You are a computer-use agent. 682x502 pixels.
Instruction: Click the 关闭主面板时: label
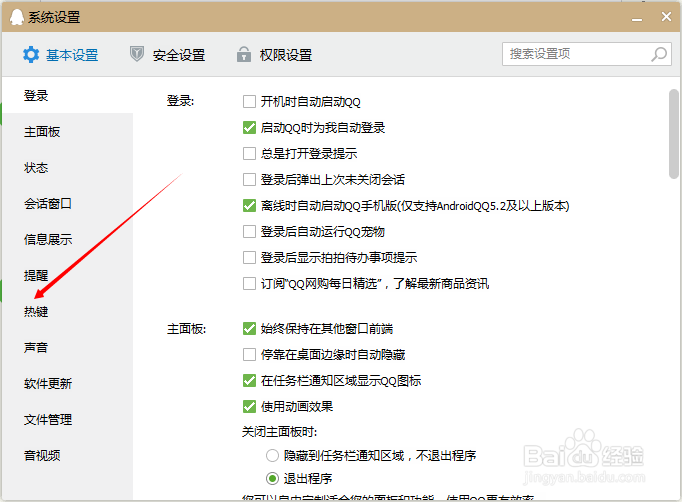(279, 432)
